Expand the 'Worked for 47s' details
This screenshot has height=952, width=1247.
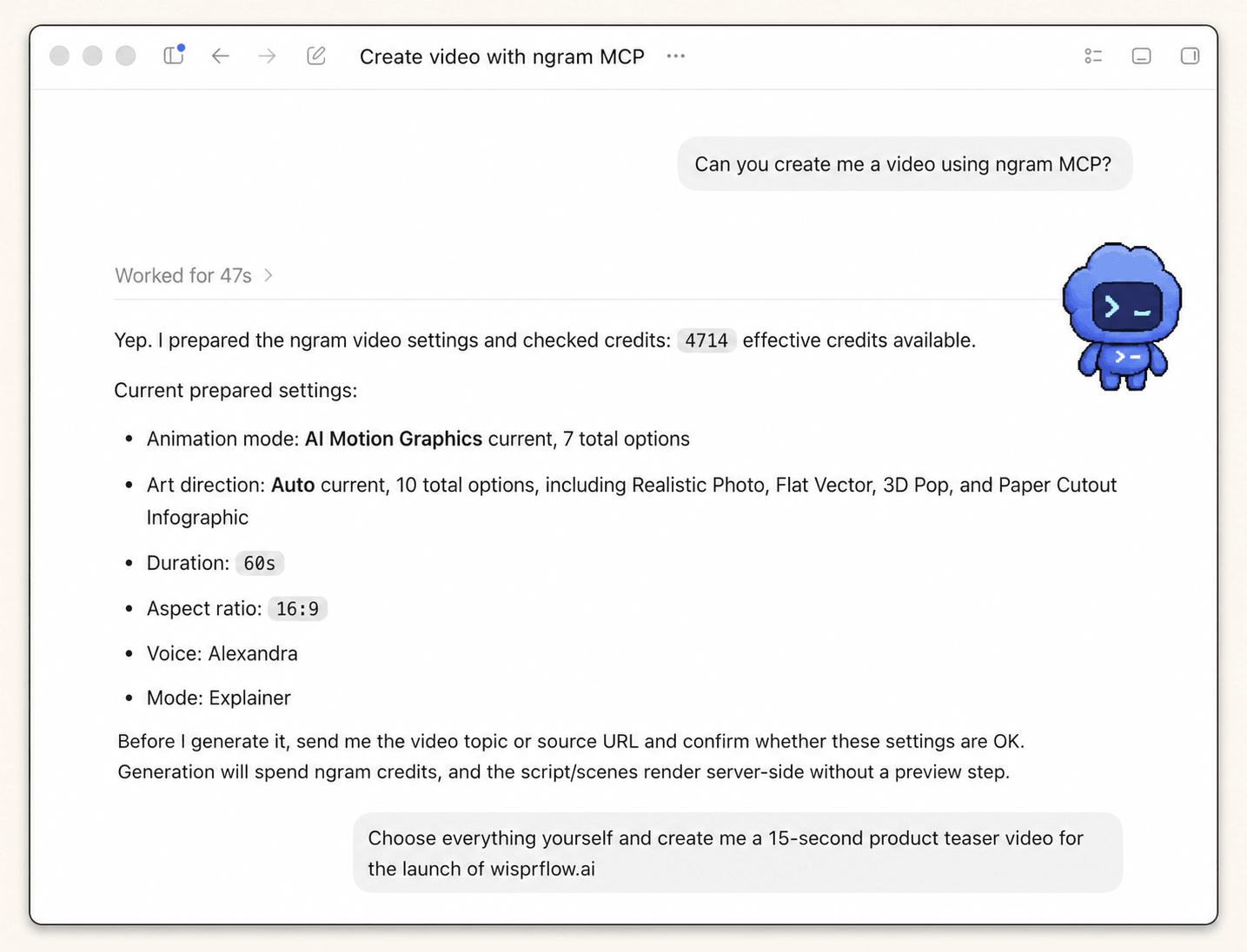pos(195,275)
